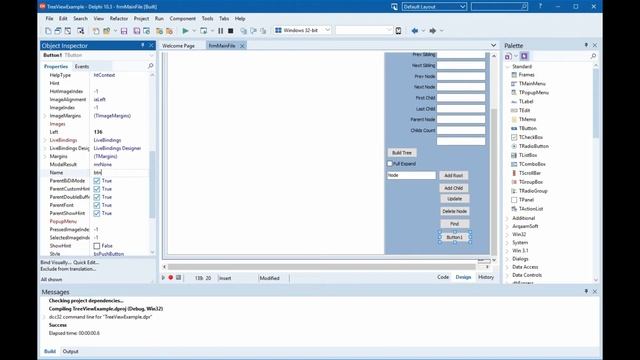Select TRadioButton component in the Palette
640x360 pixels.
click(x=533, y=146)
